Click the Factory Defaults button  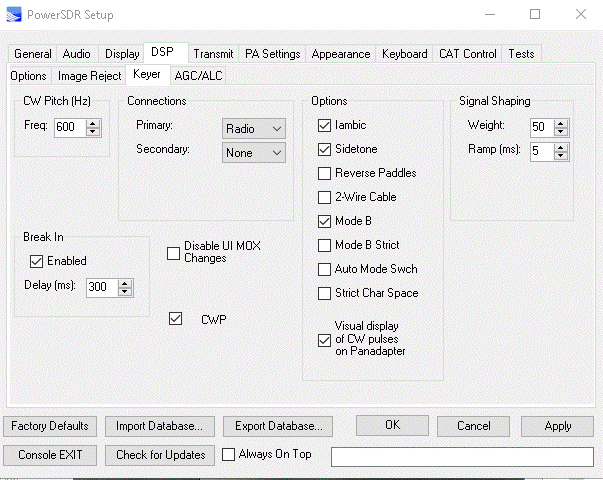click(50, 426)
